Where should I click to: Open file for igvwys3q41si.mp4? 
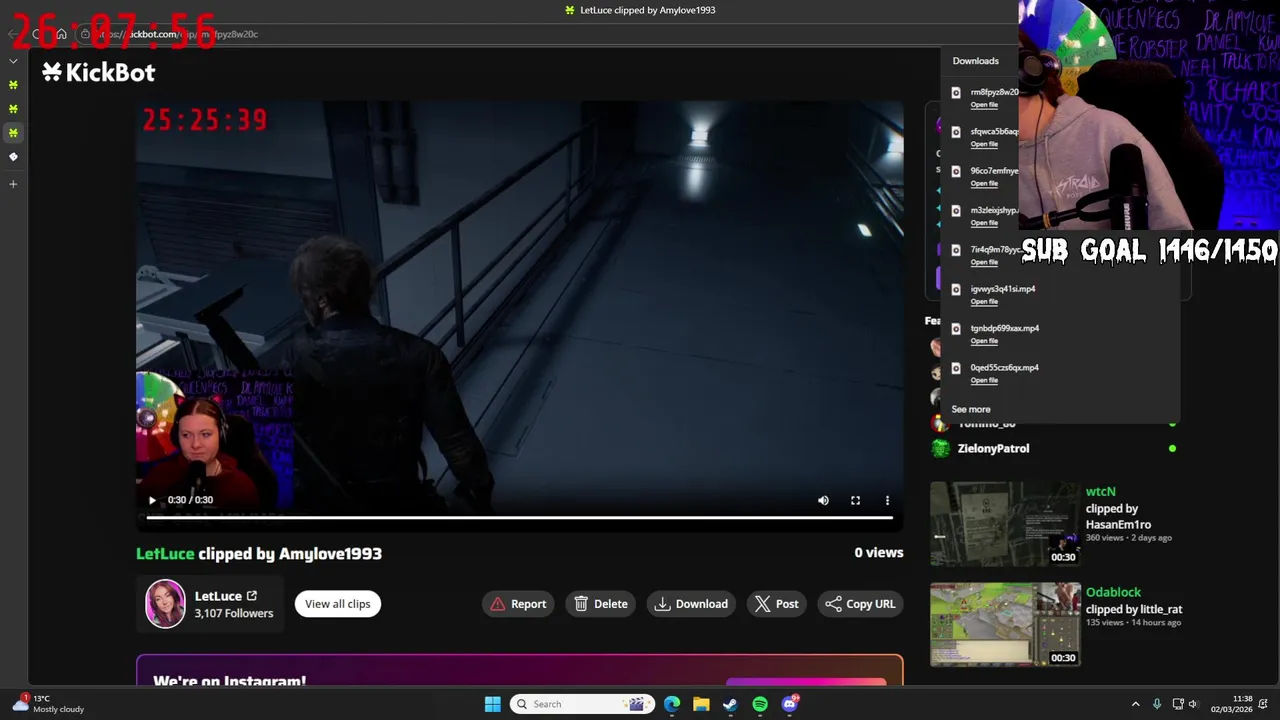[984, 302]
